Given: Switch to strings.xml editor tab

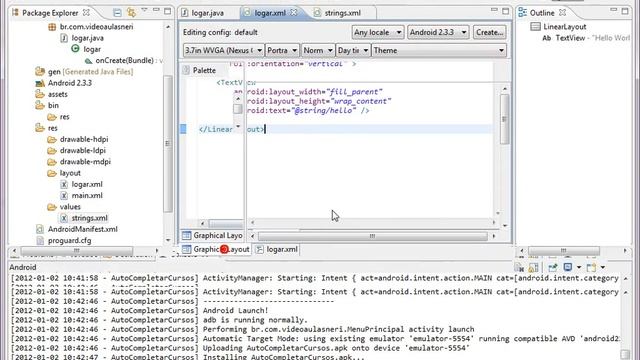Looking at the screenshot, I should (342, 13).
